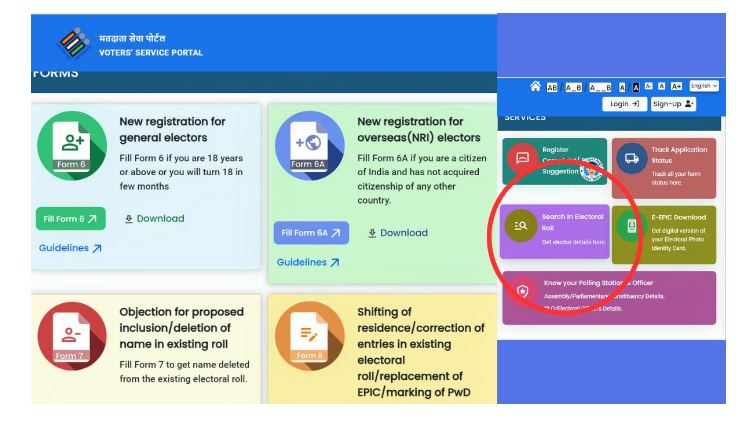Click the Voters' Service Portal logo
The height and width of the screenshot is (424, 742).
(76, 45)
